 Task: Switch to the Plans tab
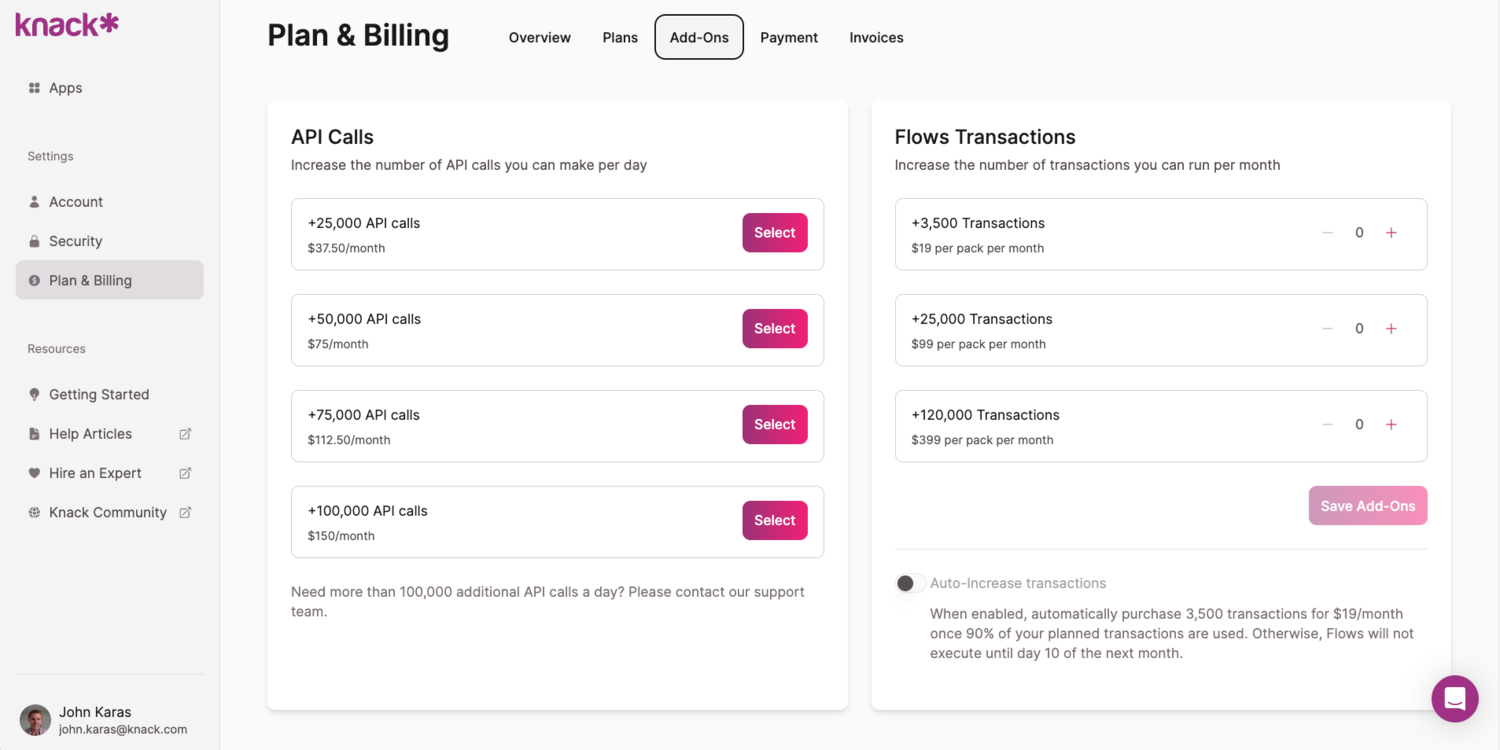pos(620,38)
